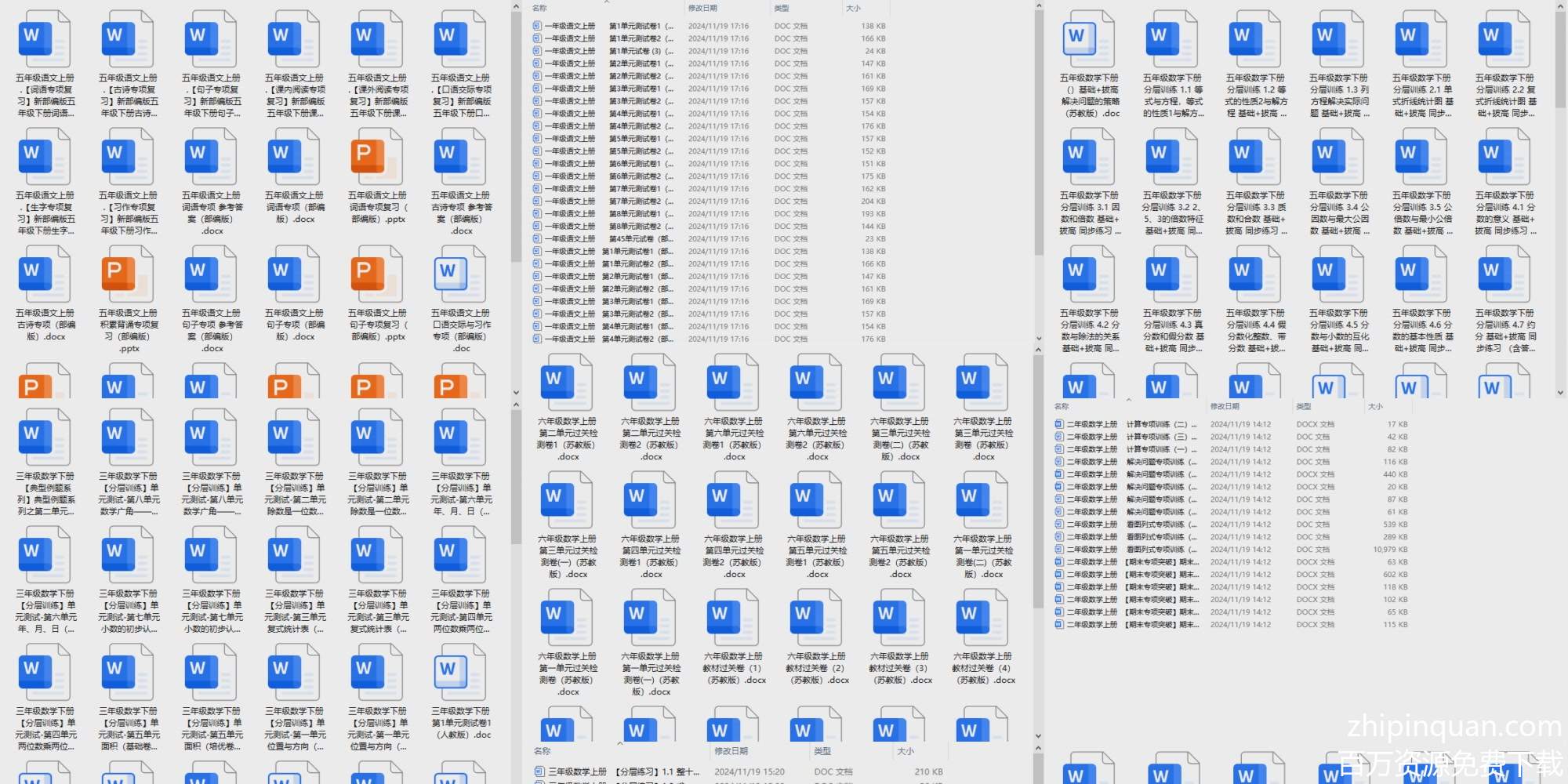The width and height of the screenshot is (1568, 784).
Task: Sort 一年级语文 list by 修改日期 column
Action: click(x=702, y=9)
